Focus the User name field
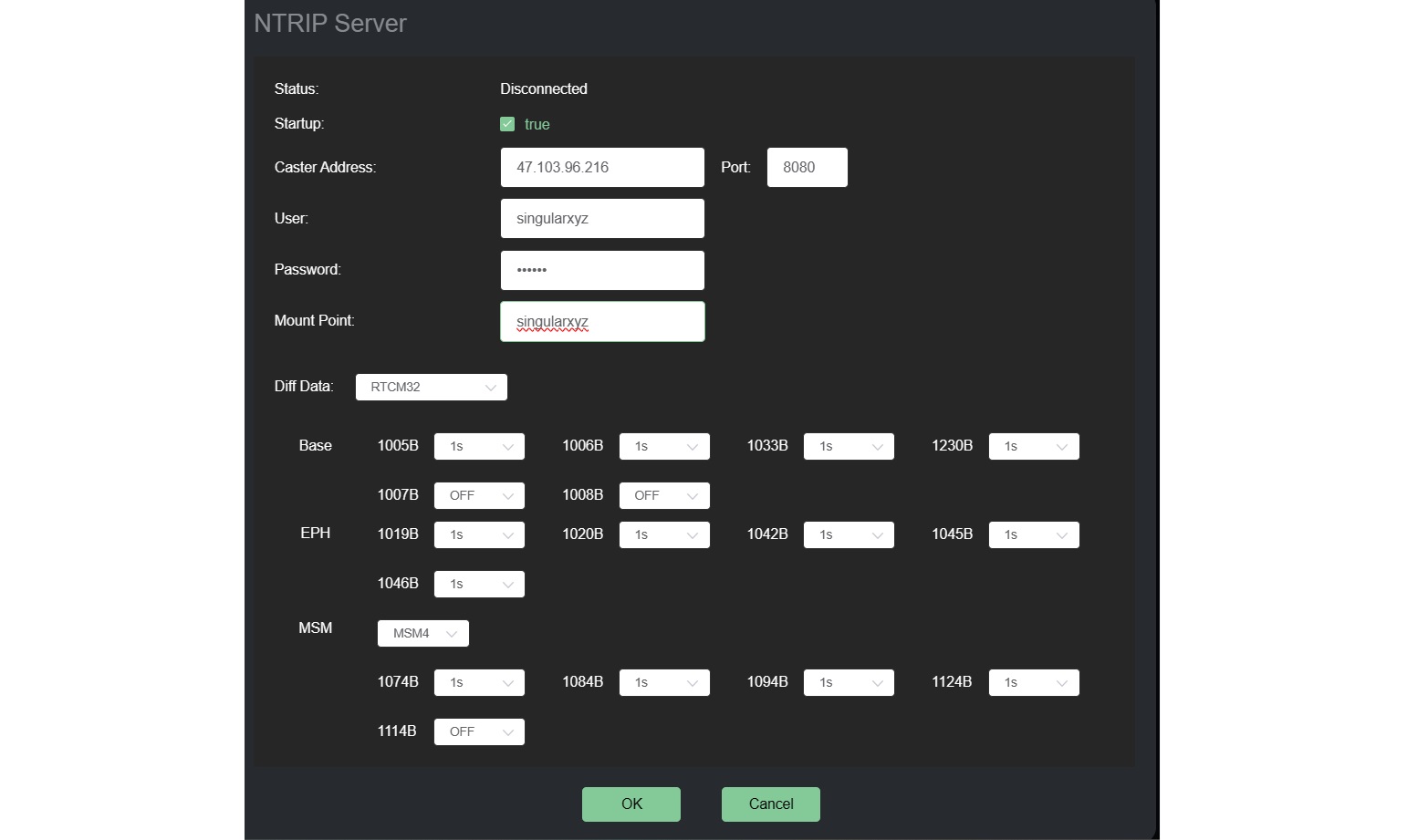1407x840 pixels. tap(602, 219)
